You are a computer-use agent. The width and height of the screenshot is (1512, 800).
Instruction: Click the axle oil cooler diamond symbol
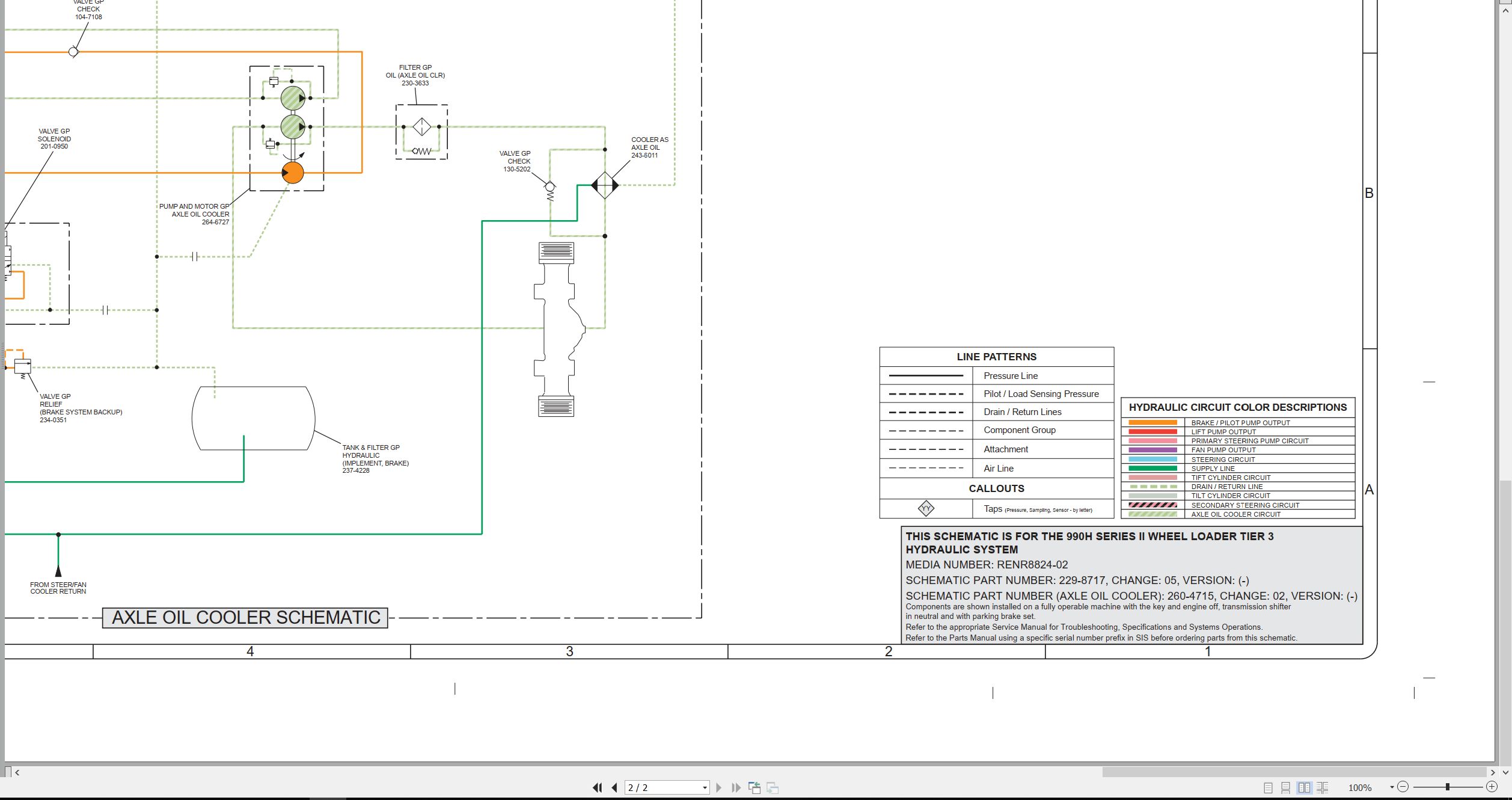tap(605, 185)
